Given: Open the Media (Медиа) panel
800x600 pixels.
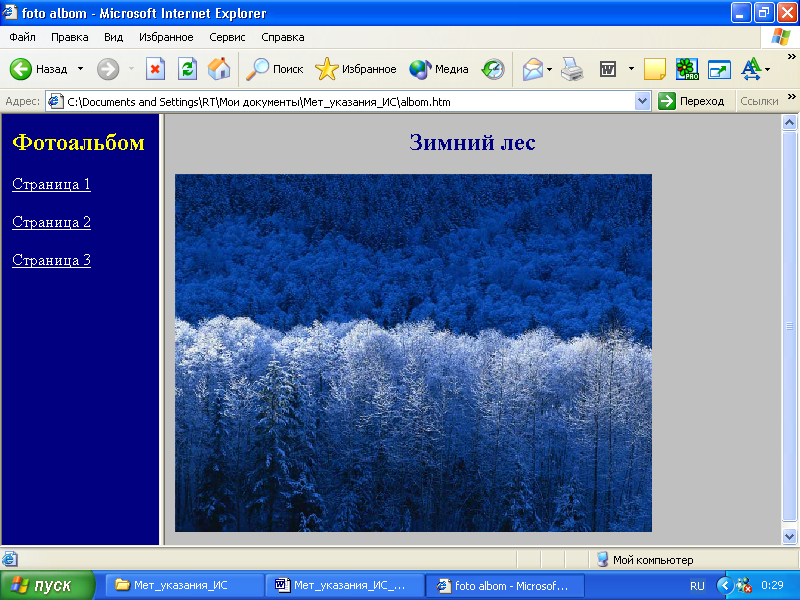Looking at the screenshot, I should (439, 69).
